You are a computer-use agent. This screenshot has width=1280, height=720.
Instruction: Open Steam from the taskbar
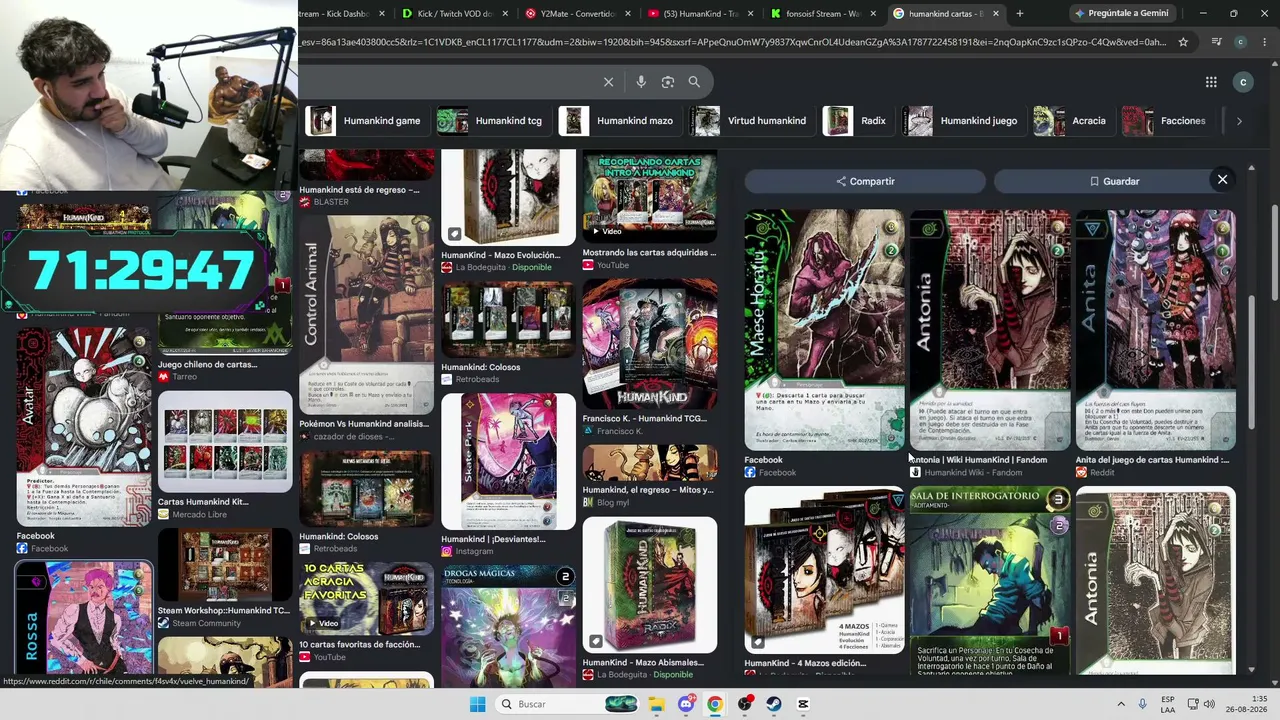click(773, 704)
